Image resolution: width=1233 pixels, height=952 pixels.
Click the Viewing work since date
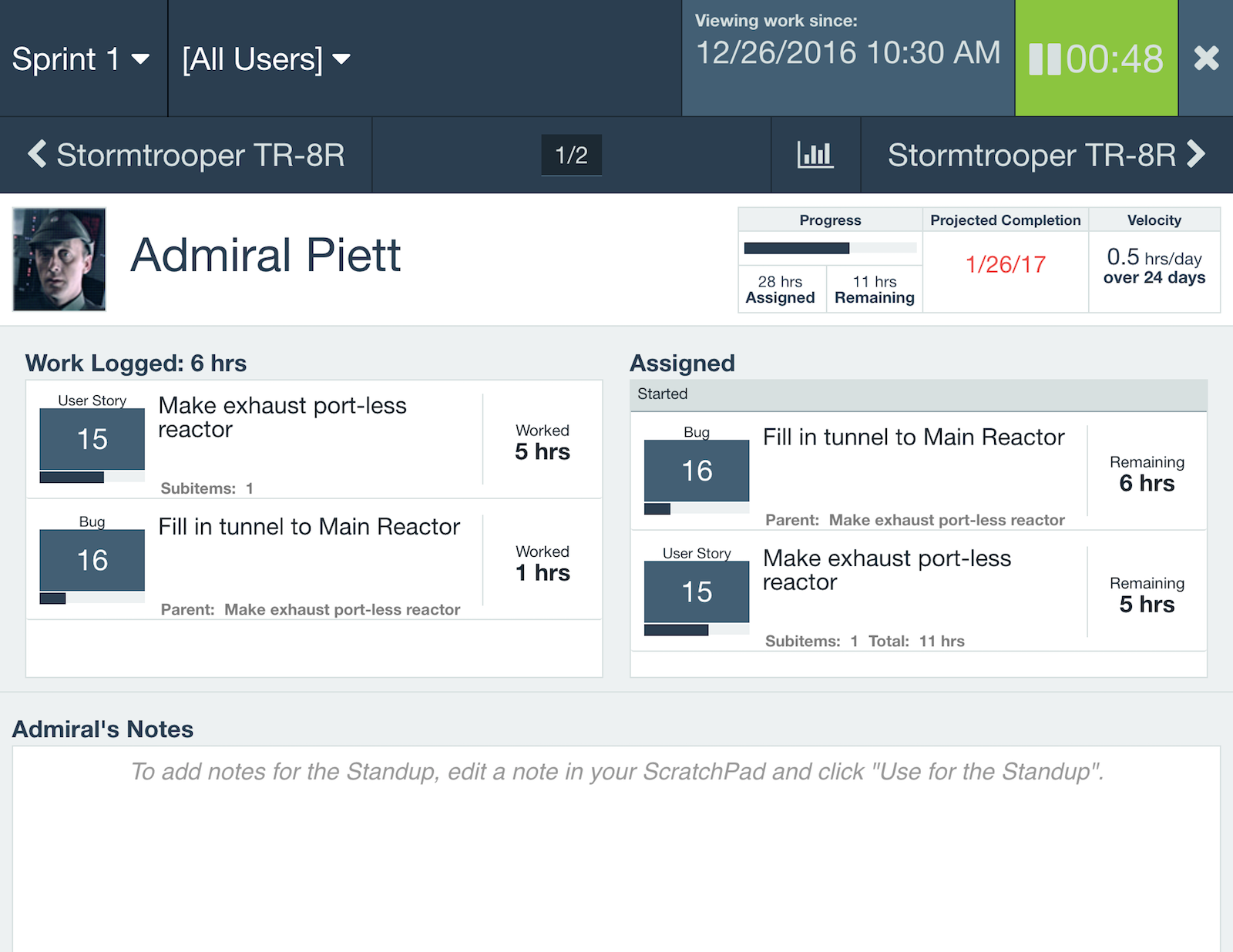(848, 53)
